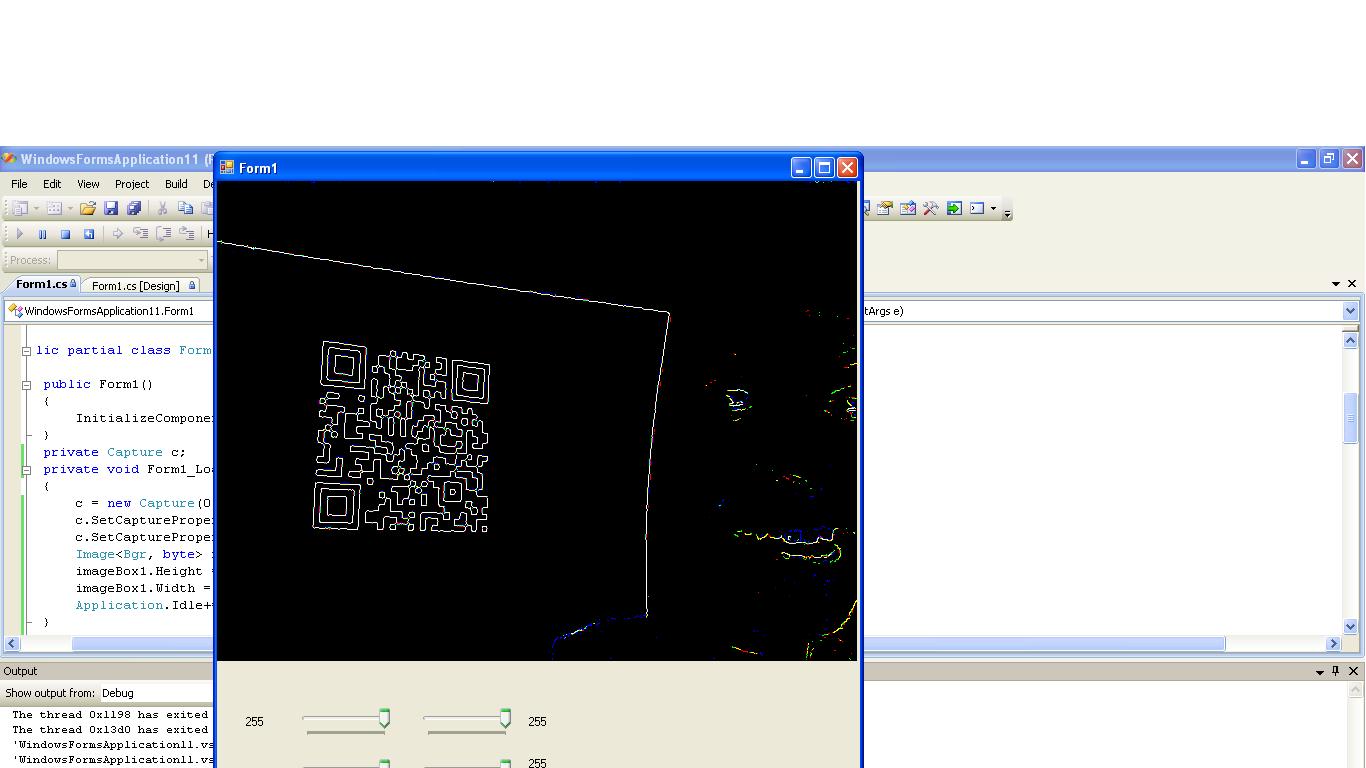Click the Save All icon
Screen dimensions: 1366x768
pos(134,208)
